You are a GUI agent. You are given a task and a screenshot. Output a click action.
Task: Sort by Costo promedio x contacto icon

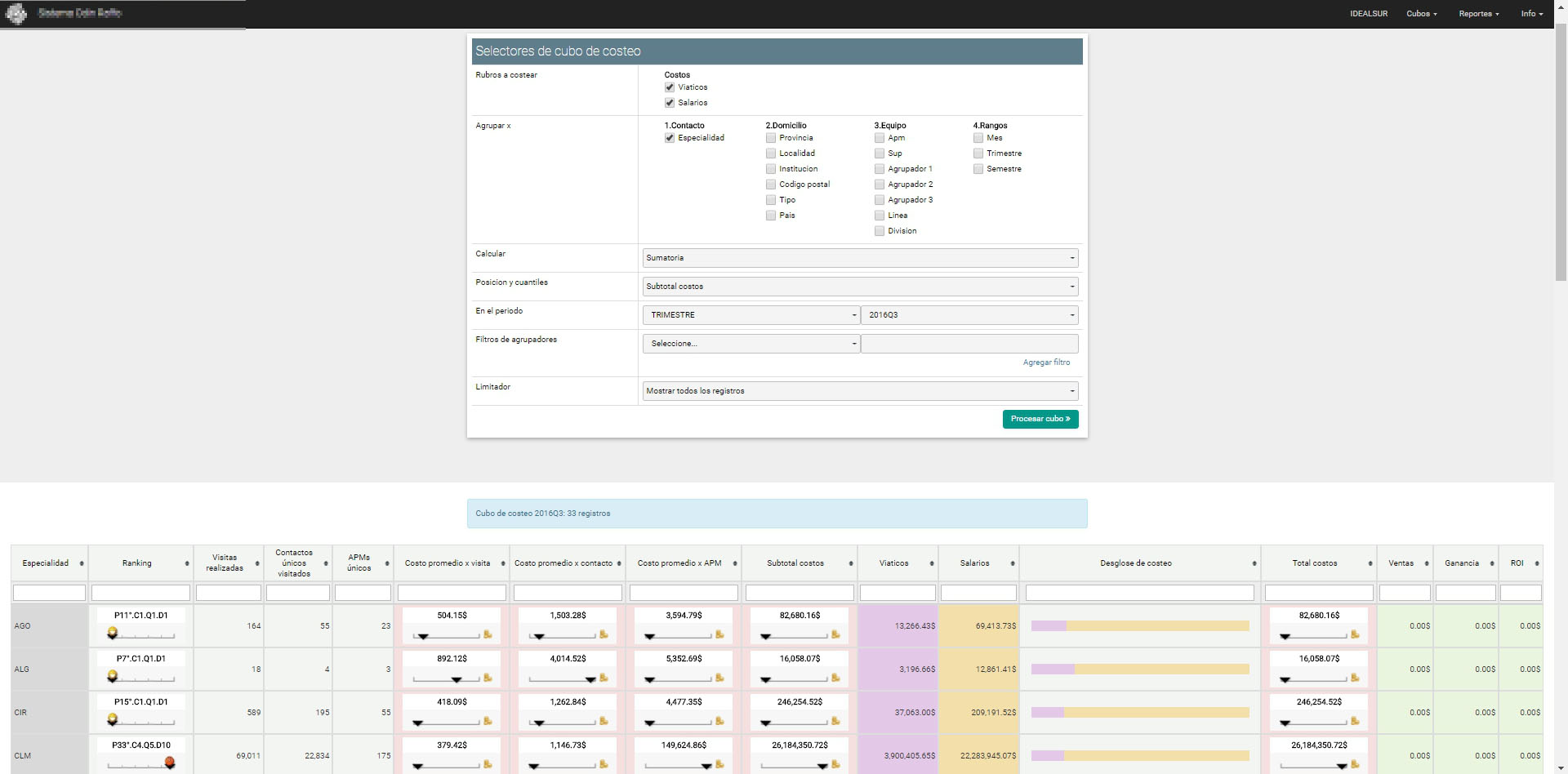point(619,563)
